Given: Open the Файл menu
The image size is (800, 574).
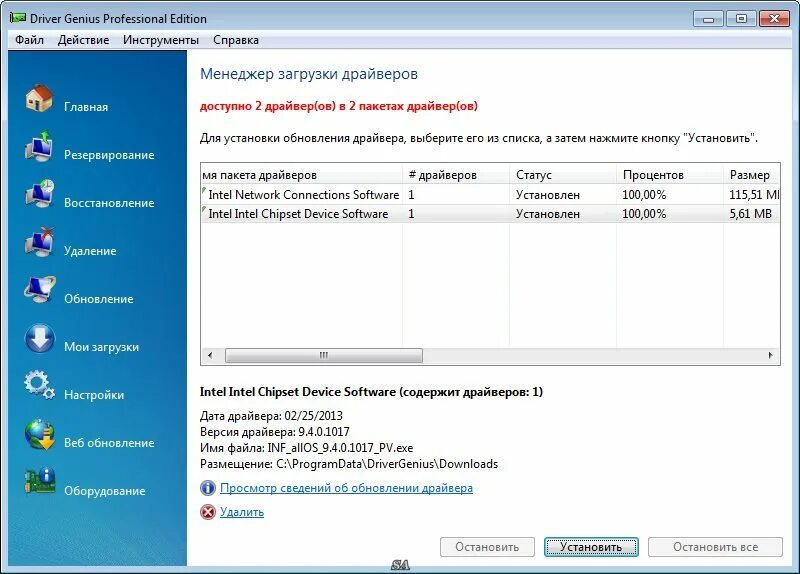Looking at the screenshot, I should click(x=29, y=40).
